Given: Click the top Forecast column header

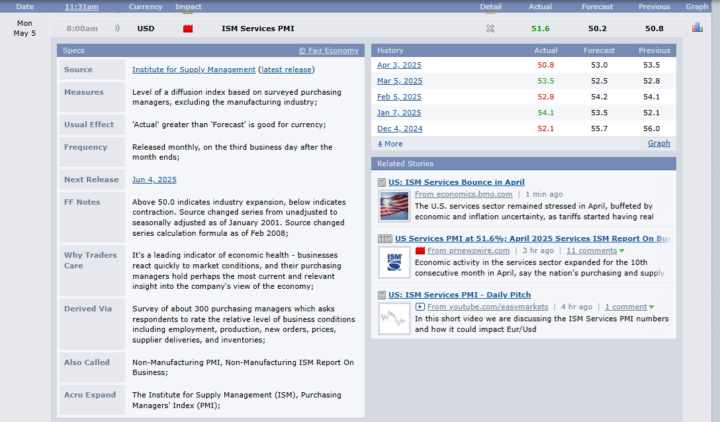Looking at the screenshot, I should 597,7.
